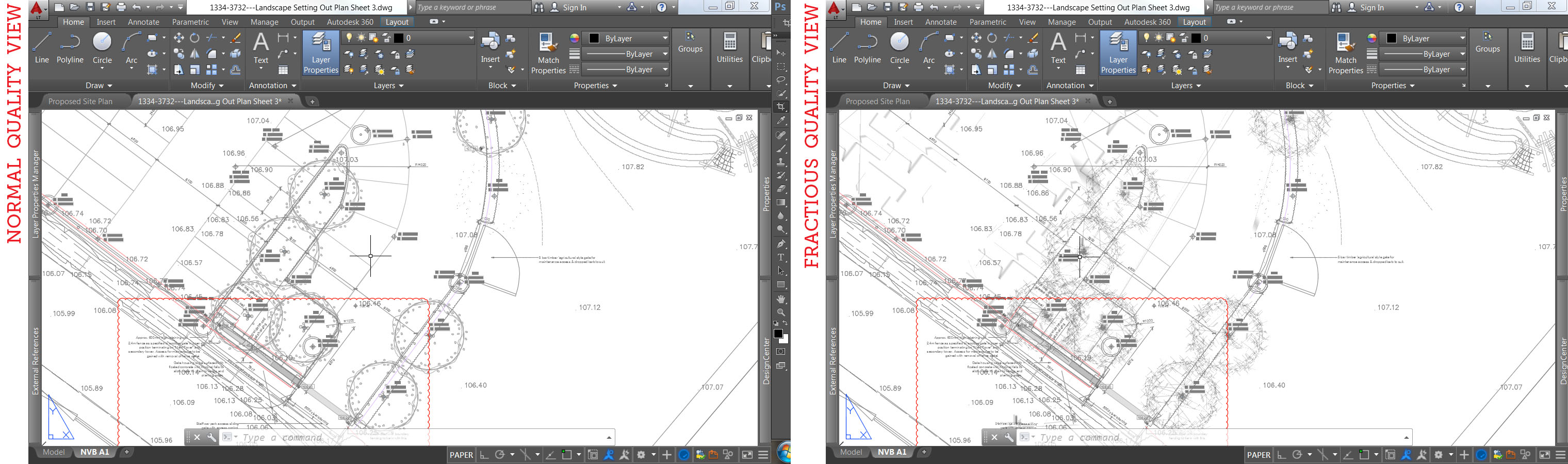Activate the Circle tool
This screenshot has width=1568, height=464.
(102, 48)
